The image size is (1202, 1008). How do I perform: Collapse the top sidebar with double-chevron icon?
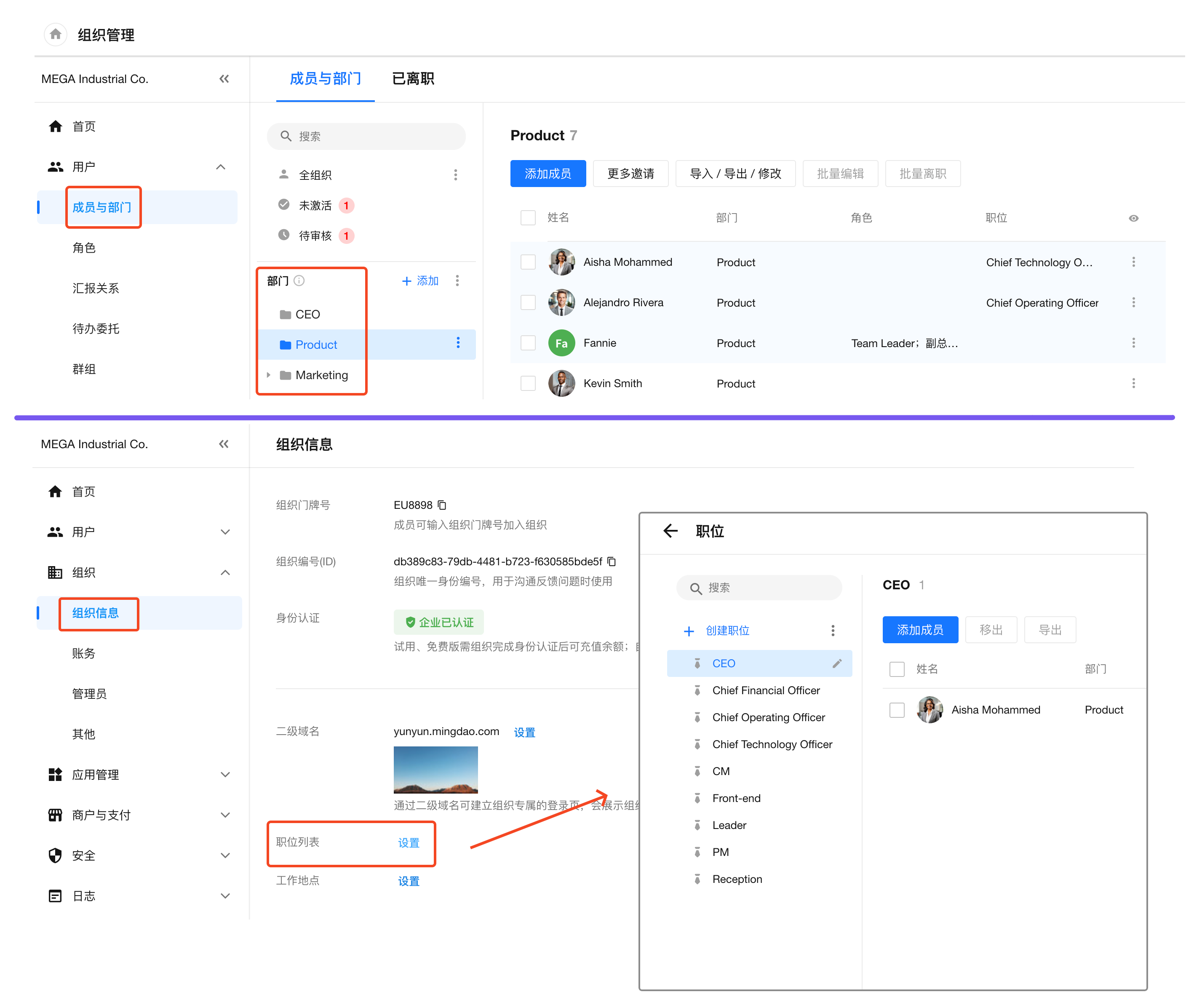[x=224, y=79]
